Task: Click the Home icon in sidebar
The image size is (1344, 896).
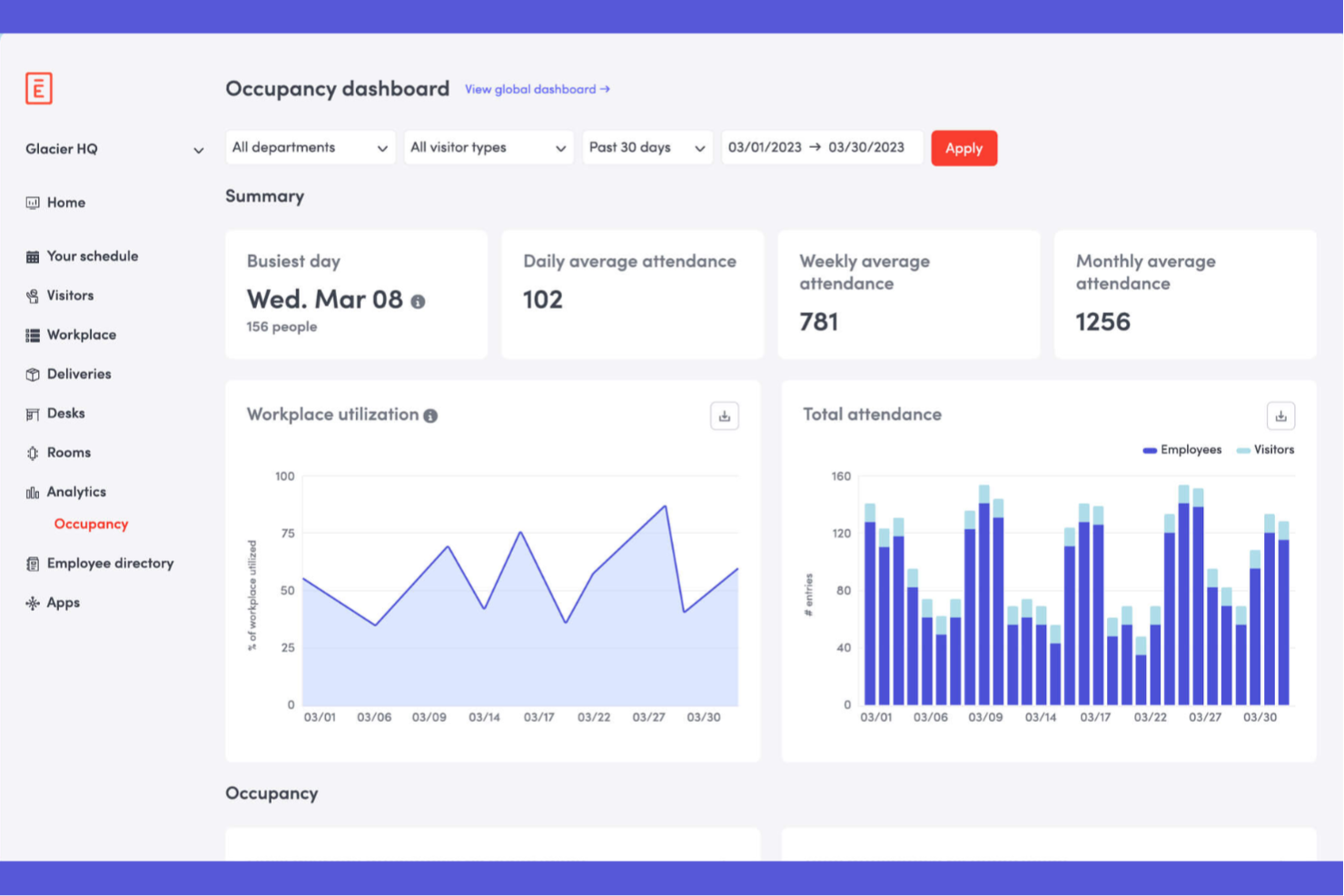Action: (x=33, y=202)
